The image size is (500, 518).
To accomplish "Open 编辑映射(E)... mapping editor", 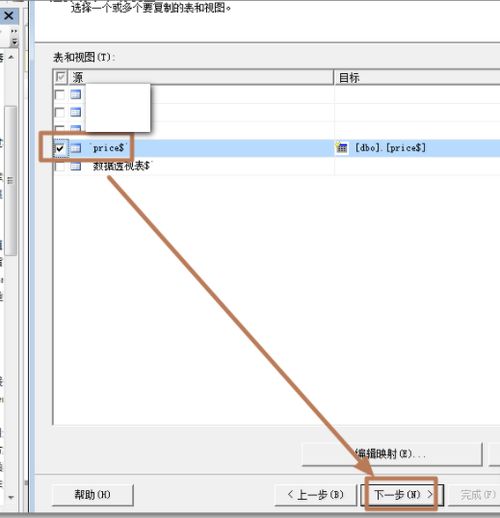I will 392,454.
